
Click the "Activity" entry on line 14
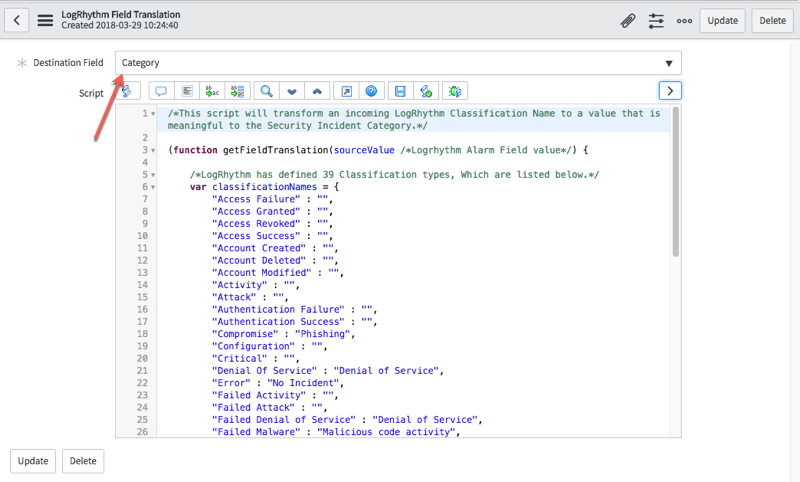point(256,285)
